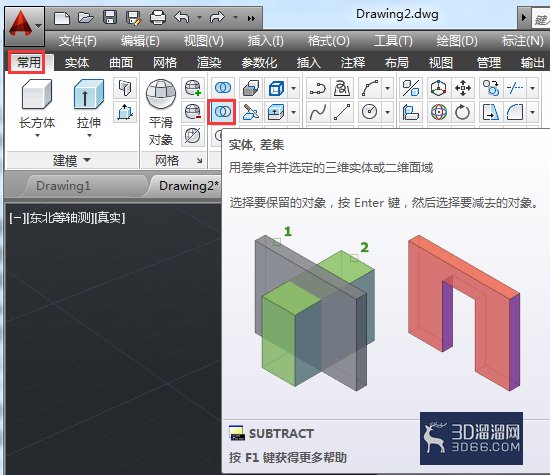Select the Line draw tool
Viewport: 550px width, 475px height.
(x=342, y=112)
